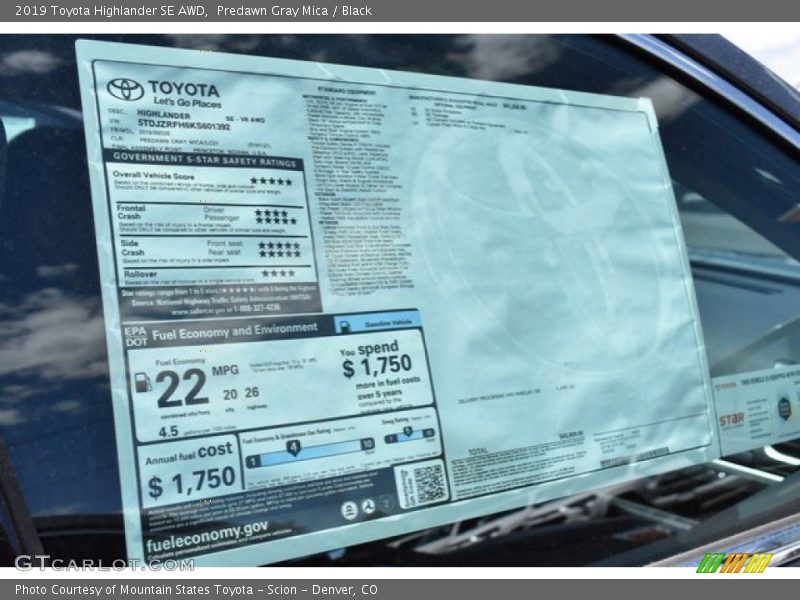Viewport: 800px width, 600px height.
Task: Click the 'EPA DOT' badge
Action: pos(136,337)
